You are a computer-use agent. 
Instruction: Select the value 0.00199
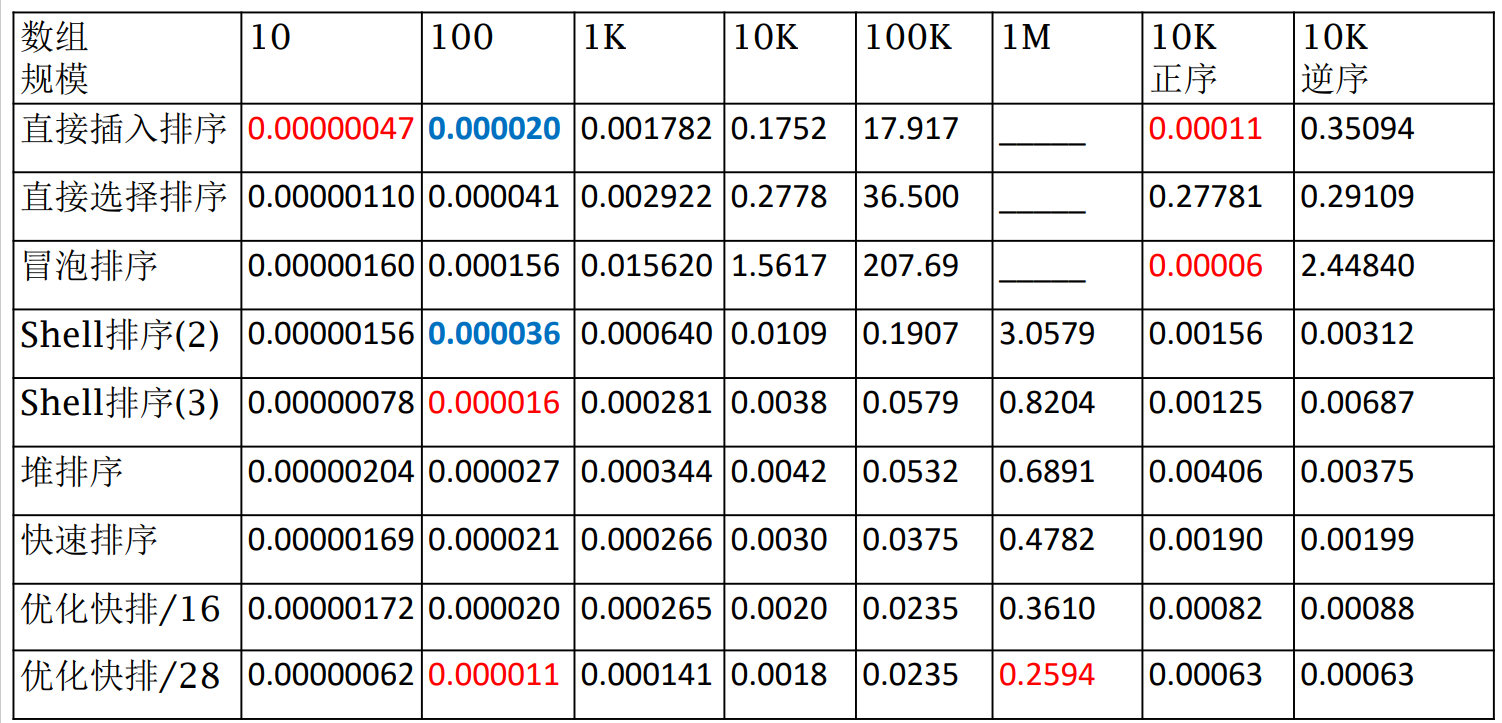pyautogui.click(x=1358, y=540)
